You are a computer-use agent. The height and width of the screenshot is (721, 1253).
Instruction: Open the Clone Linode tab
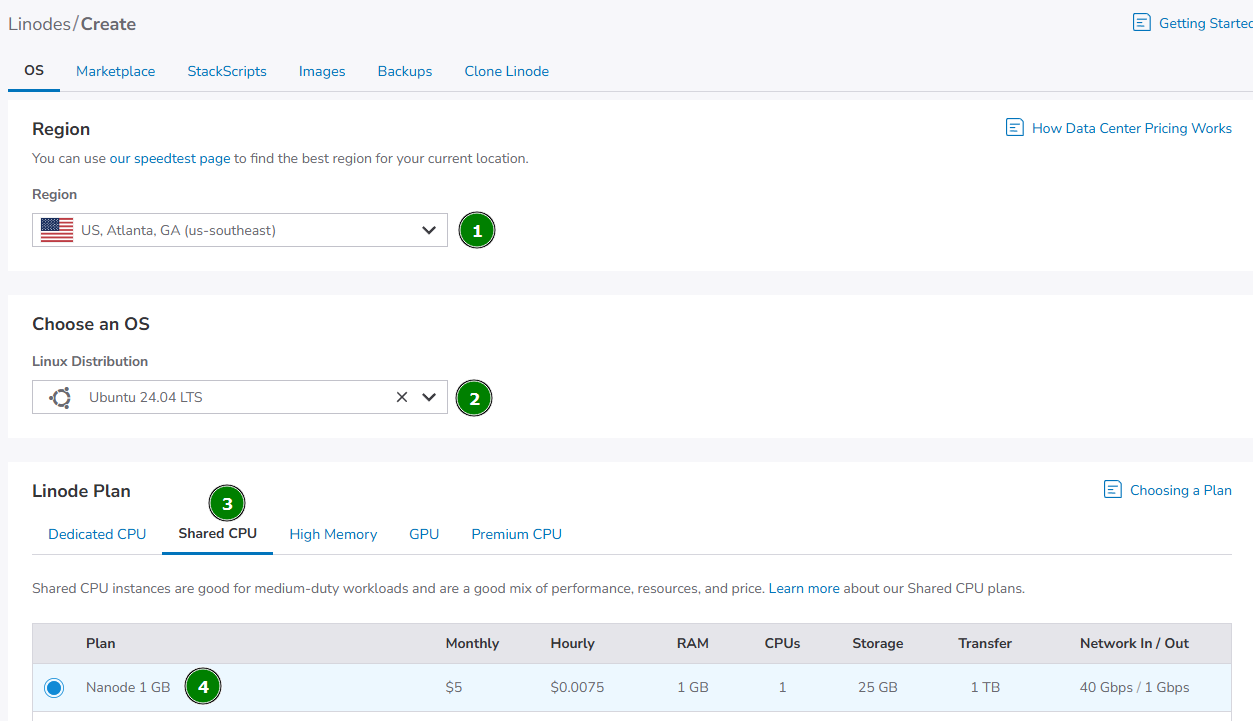pos(506,71)
